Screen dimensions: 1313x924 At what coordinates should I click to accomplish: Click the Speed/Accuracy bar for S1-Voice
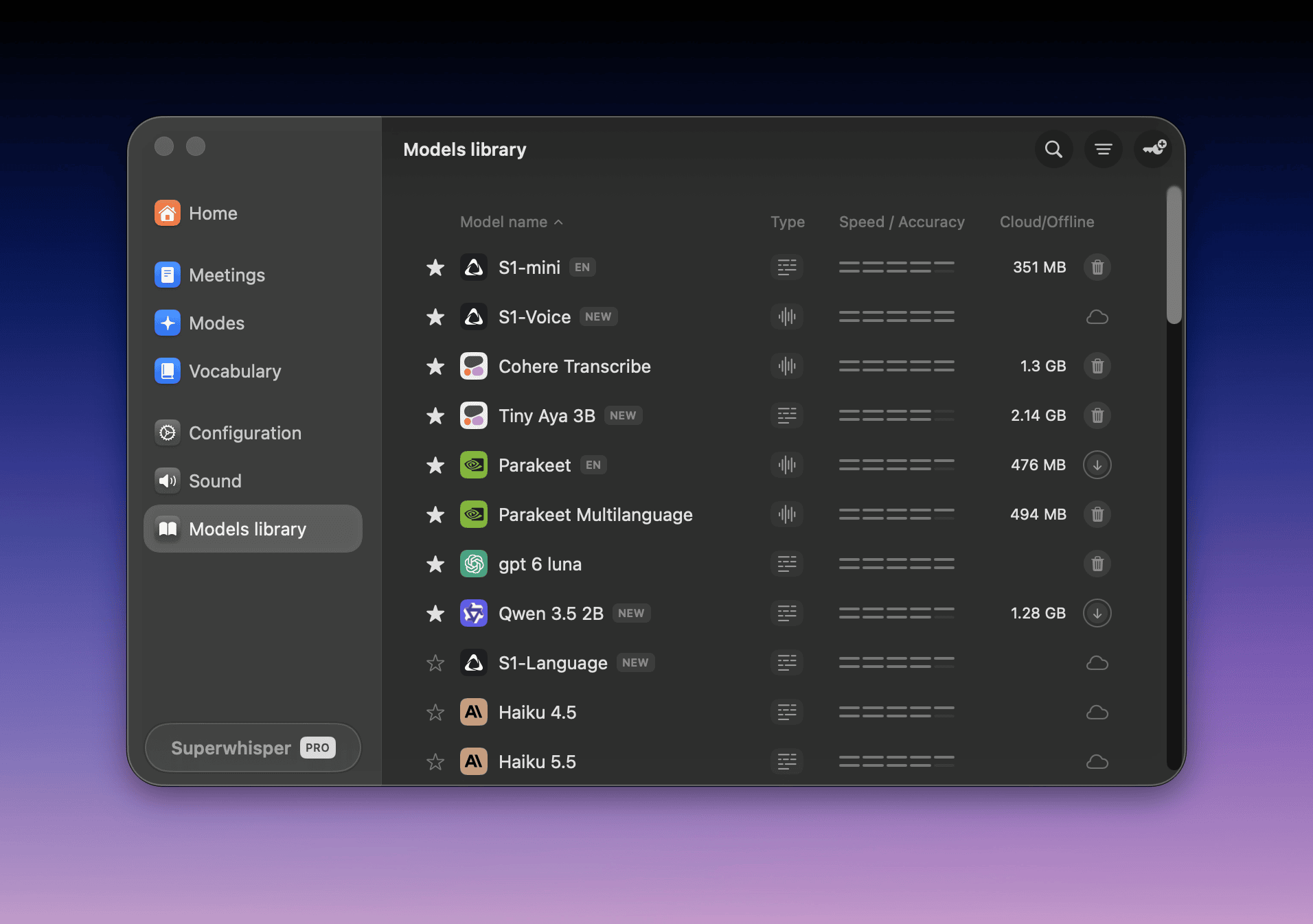pyautogui.click(x=896, y=316)
